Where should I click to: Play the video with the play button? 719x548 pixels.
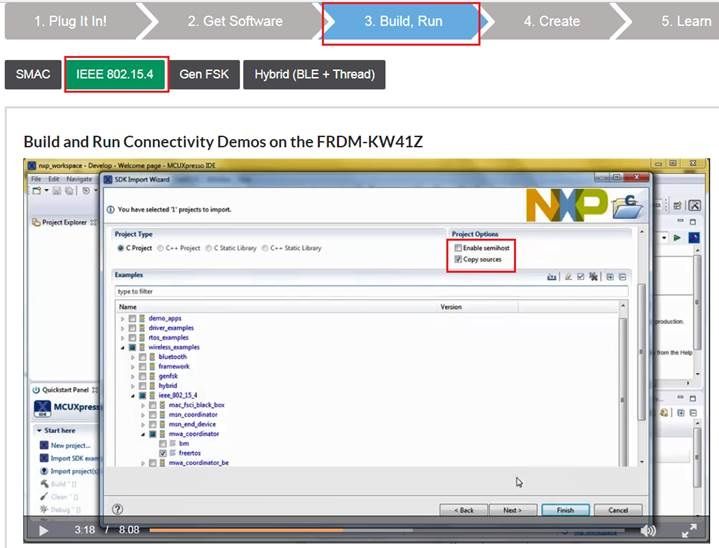point(44,531)
